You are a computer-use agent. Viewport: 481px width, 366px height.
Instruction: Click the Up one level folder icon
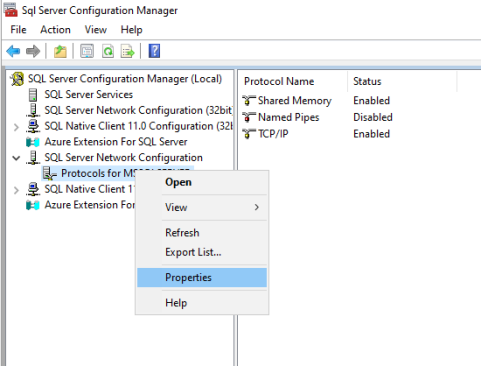[x=60, y=51]
